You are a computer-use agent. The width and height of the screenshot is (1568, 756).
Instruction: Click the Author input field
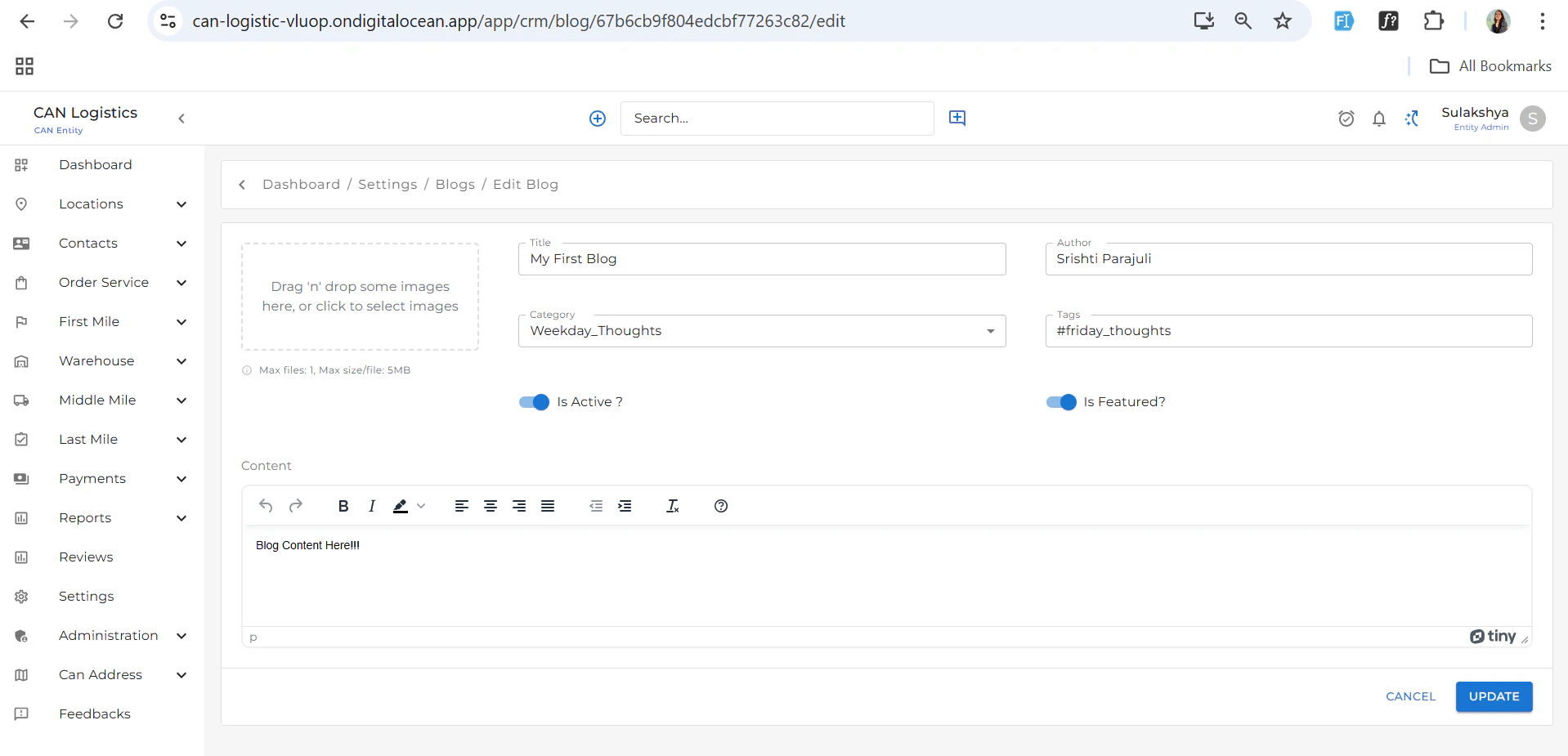point(1288,259)
